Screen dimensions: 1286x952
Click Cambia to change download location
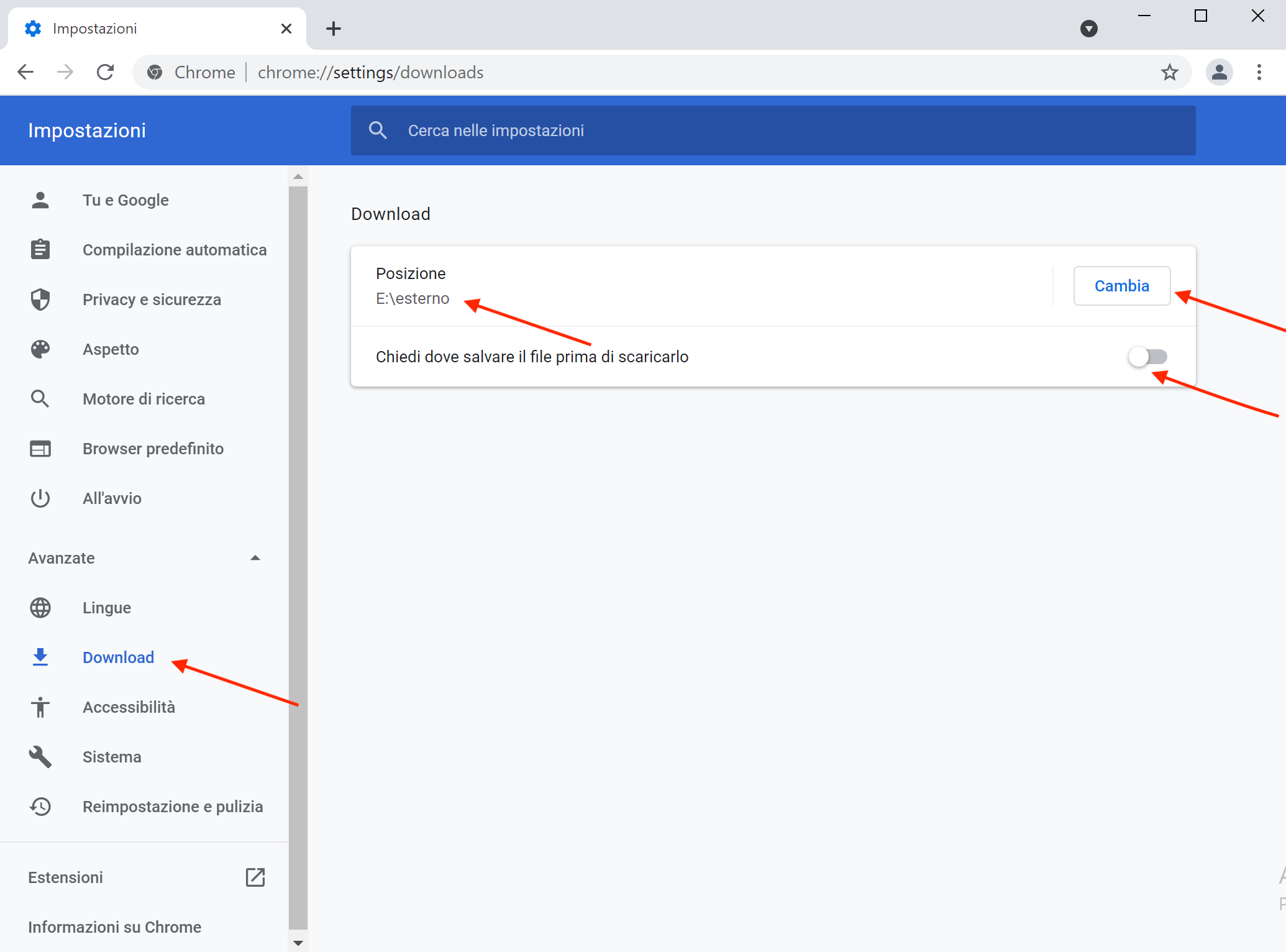[x=1122, y=286]
